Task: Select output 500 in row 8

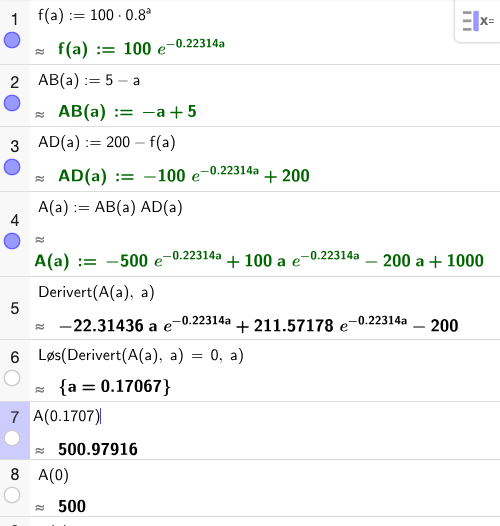Action: (72, 506)
